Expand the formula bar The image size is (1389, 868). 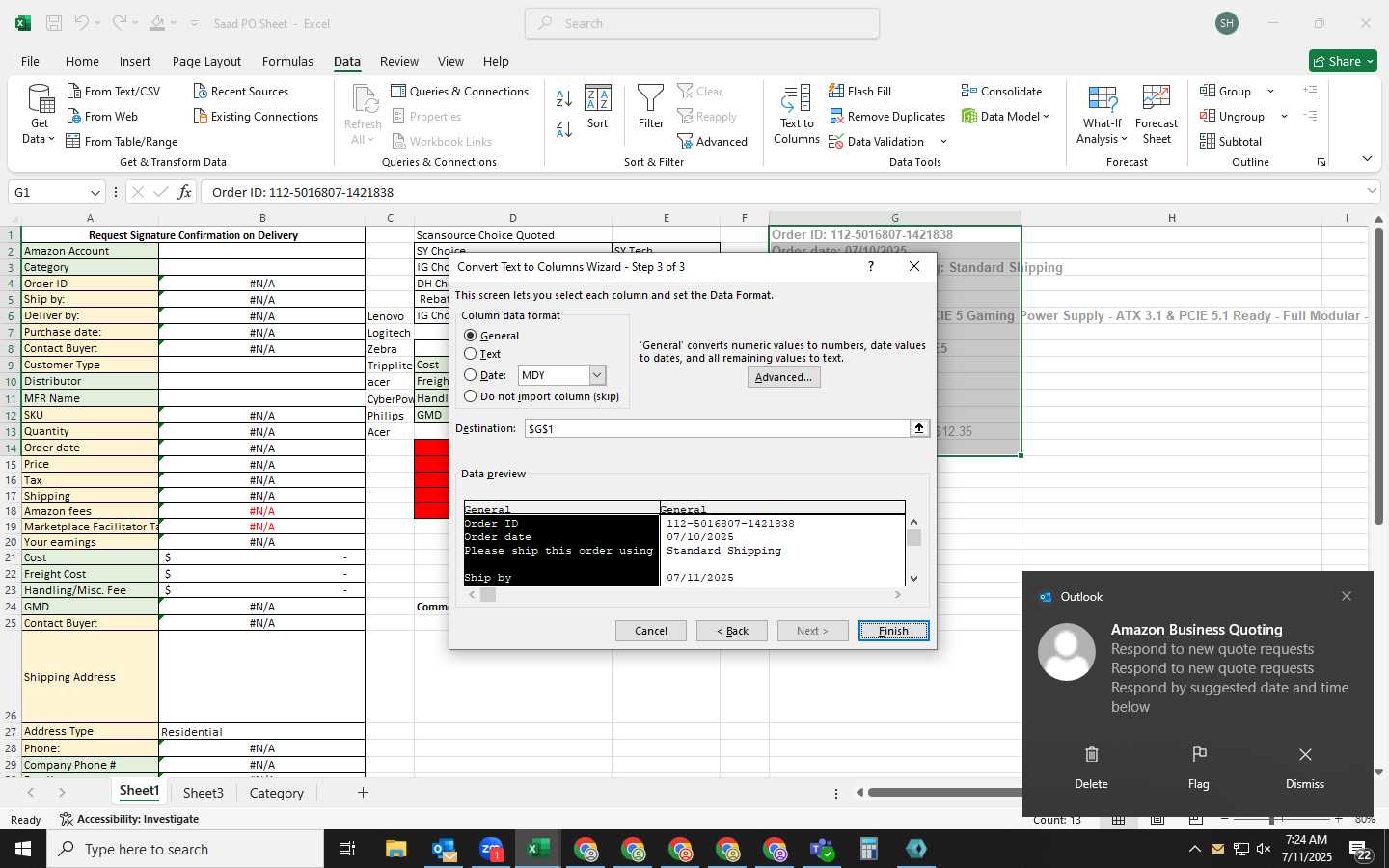point(1372,191)
